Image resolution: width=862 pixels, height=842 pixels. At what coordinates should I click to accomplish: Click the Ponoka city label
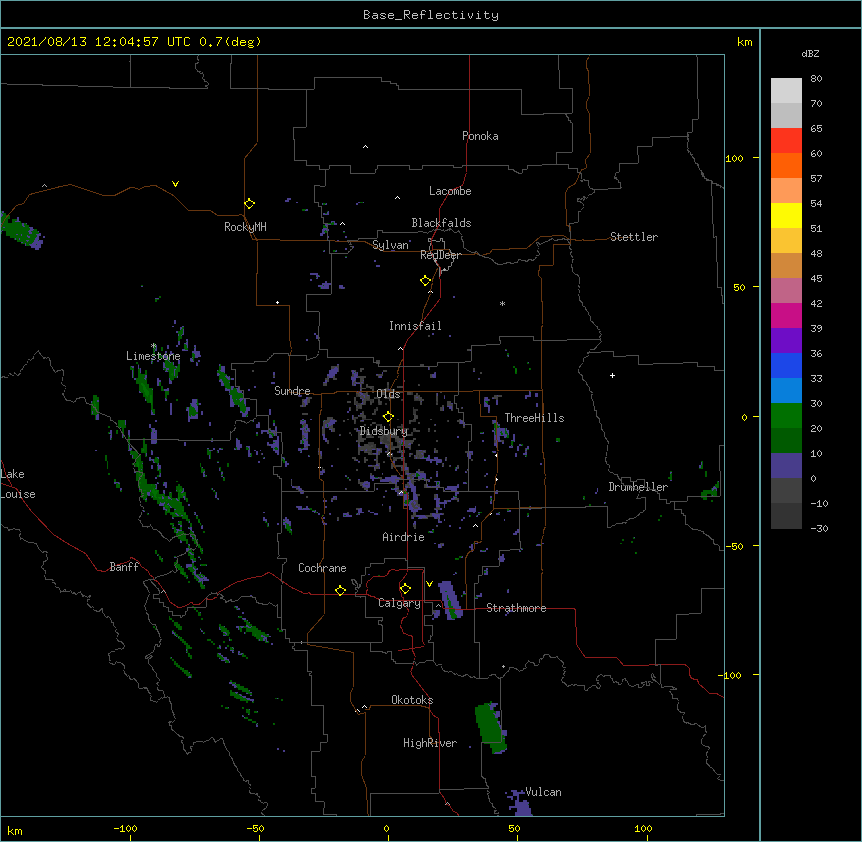point(480,136)
